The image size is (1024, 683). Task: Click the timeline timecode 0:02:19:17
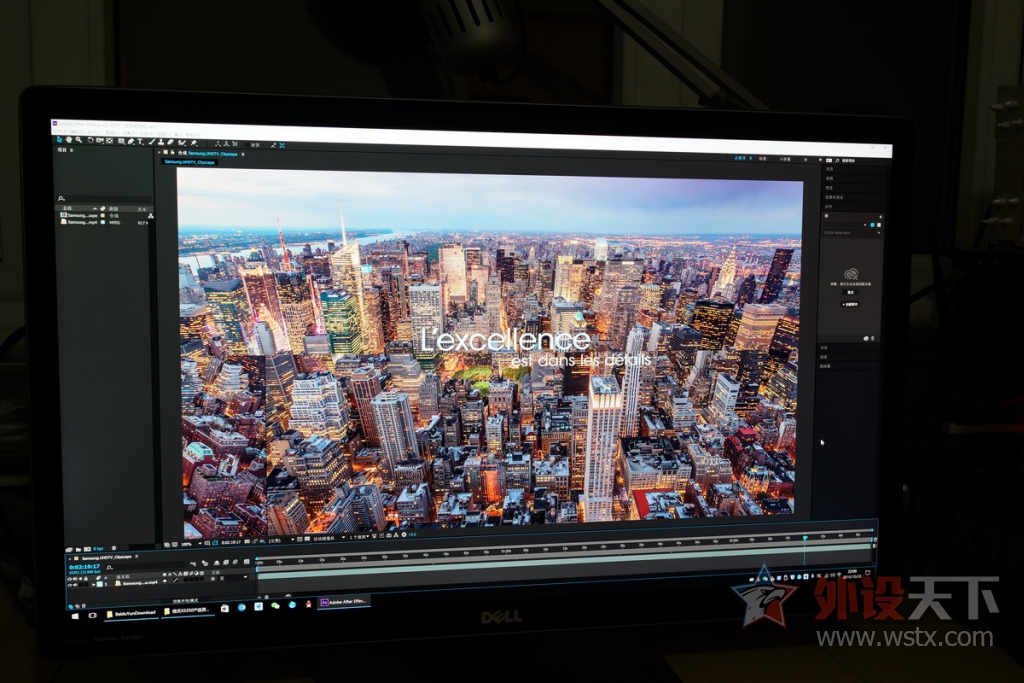coord(84,566)
